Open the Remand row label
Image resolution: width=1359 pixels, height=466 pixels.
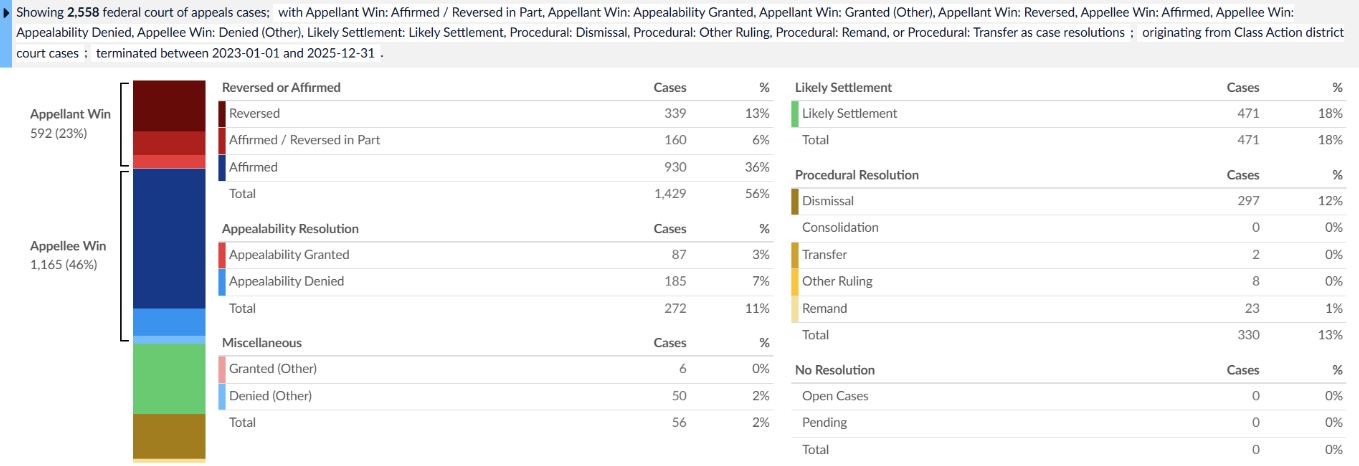point(824,309)
